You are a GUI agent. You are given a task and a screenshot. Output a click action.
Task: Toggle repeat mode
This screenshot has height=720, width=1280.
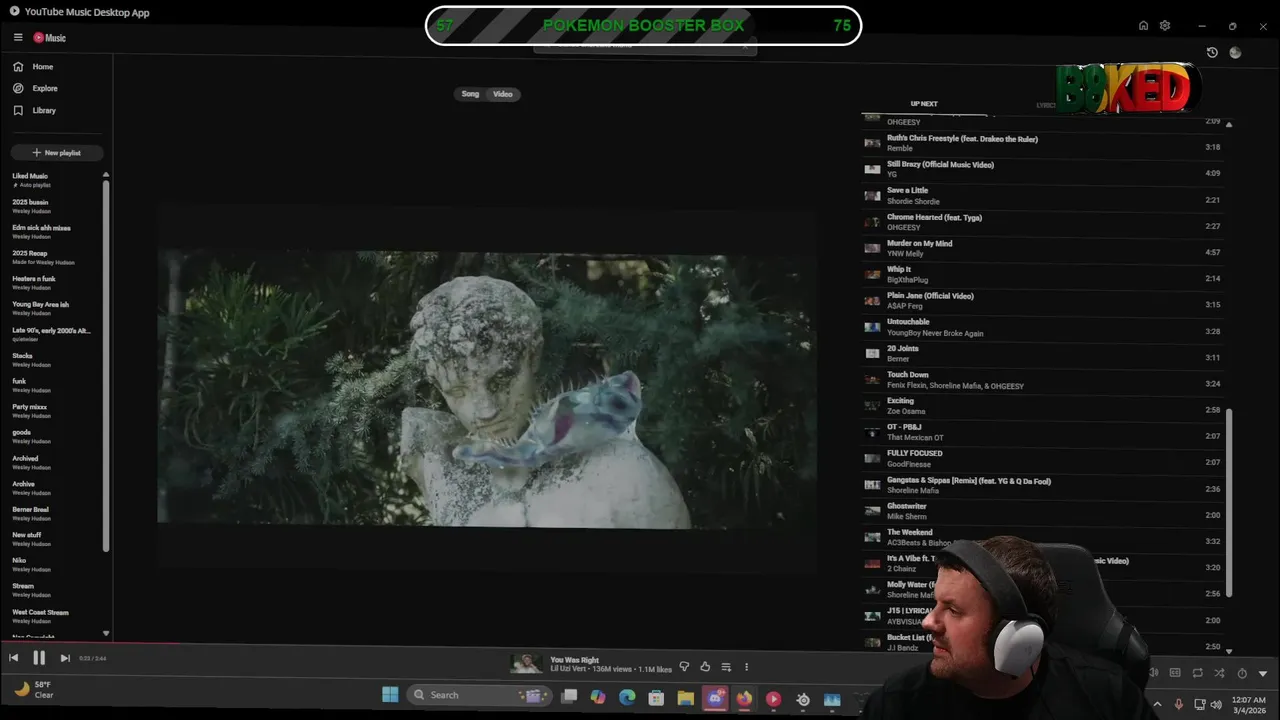tap(1197, 673)
